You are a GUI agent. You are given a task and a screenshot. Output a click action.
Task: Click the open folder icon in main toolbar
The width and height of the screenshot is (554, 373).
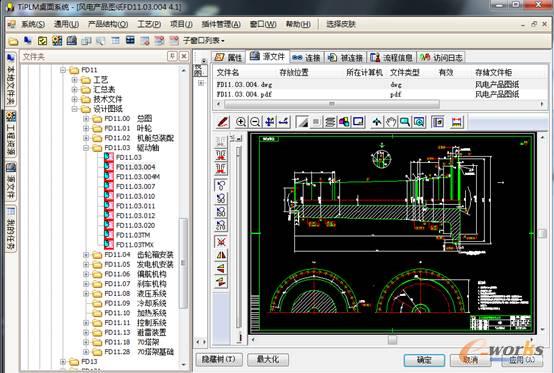point(13,41)
